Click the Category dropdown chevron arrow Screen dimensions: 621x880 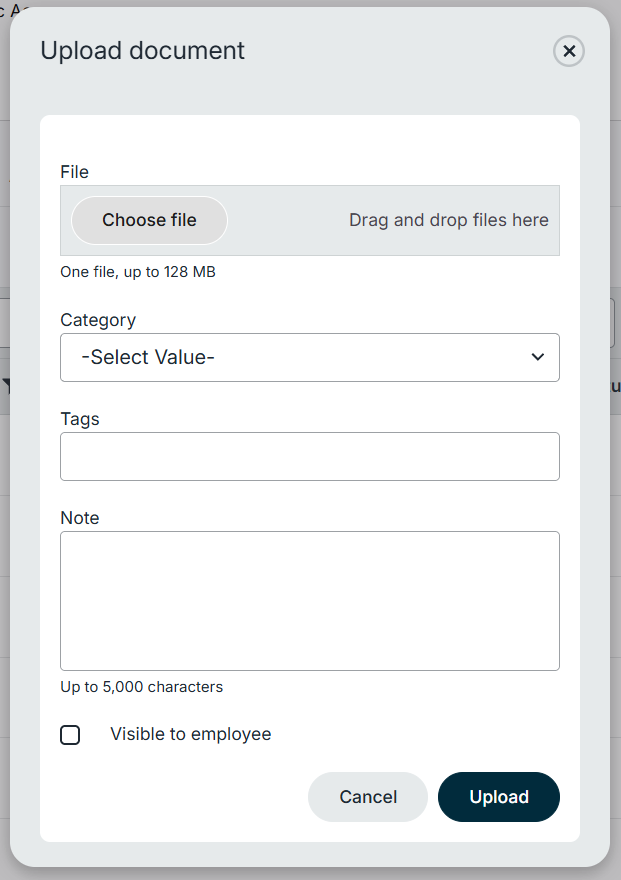(537, 357)
